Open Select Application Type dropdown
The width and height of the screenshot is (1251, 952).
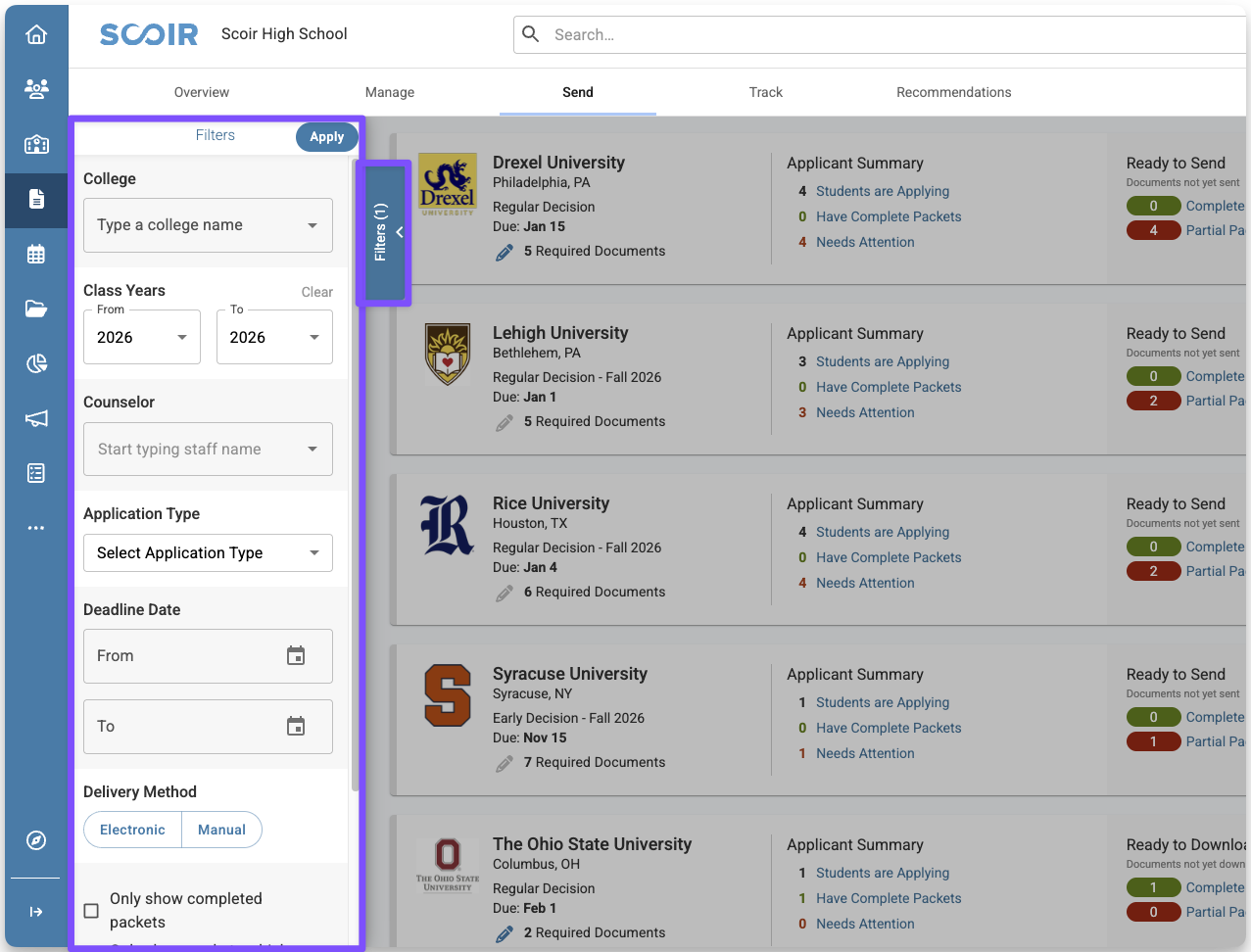coord(208,553)
